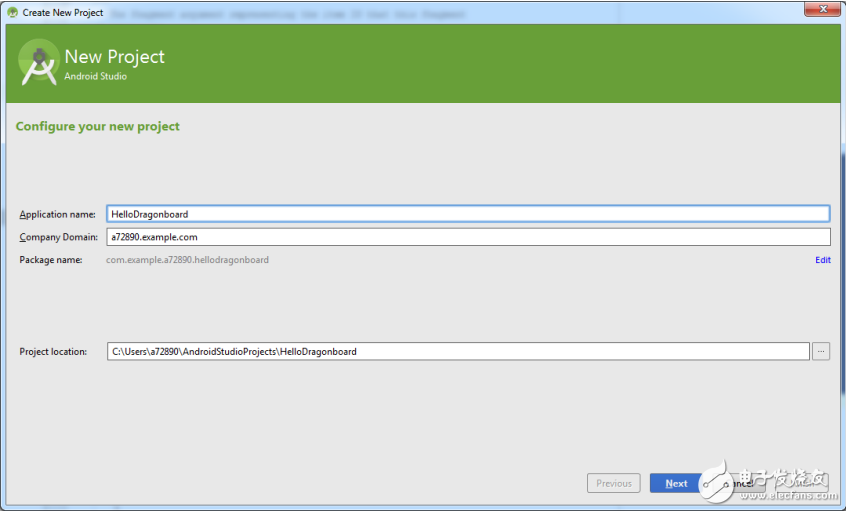
Task: Click the Android Studio logo in the green header
Action: click(38, 63)
